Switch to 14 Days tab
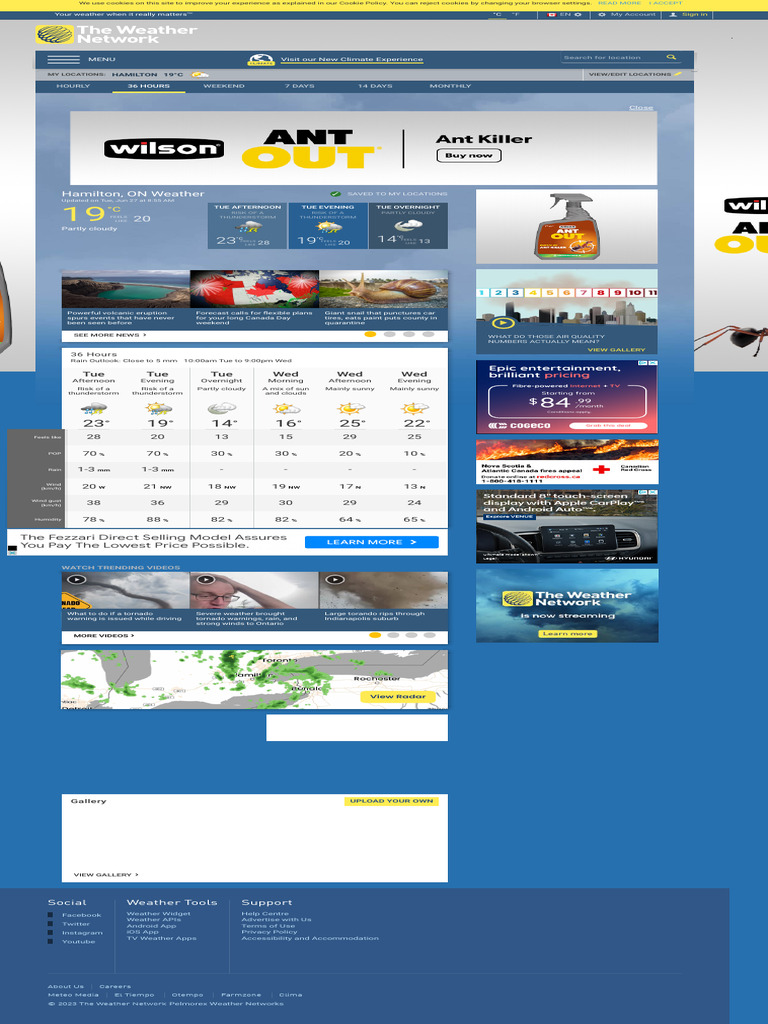The height and width of the screenshot is (1024, 768). pos(375,86)
